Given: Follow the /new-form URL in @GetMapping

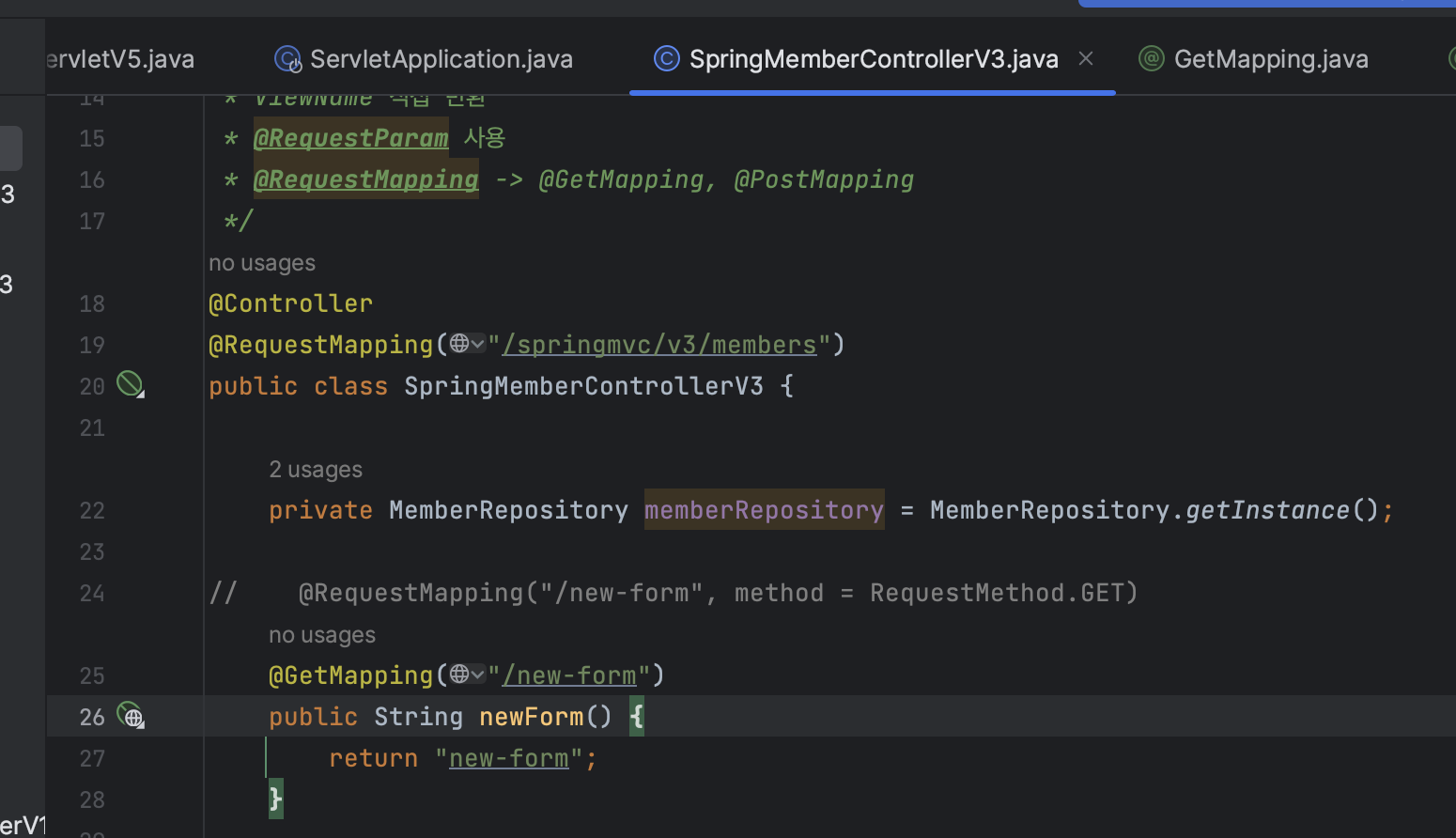Looking at the screenshot, I should coord(569,675).
